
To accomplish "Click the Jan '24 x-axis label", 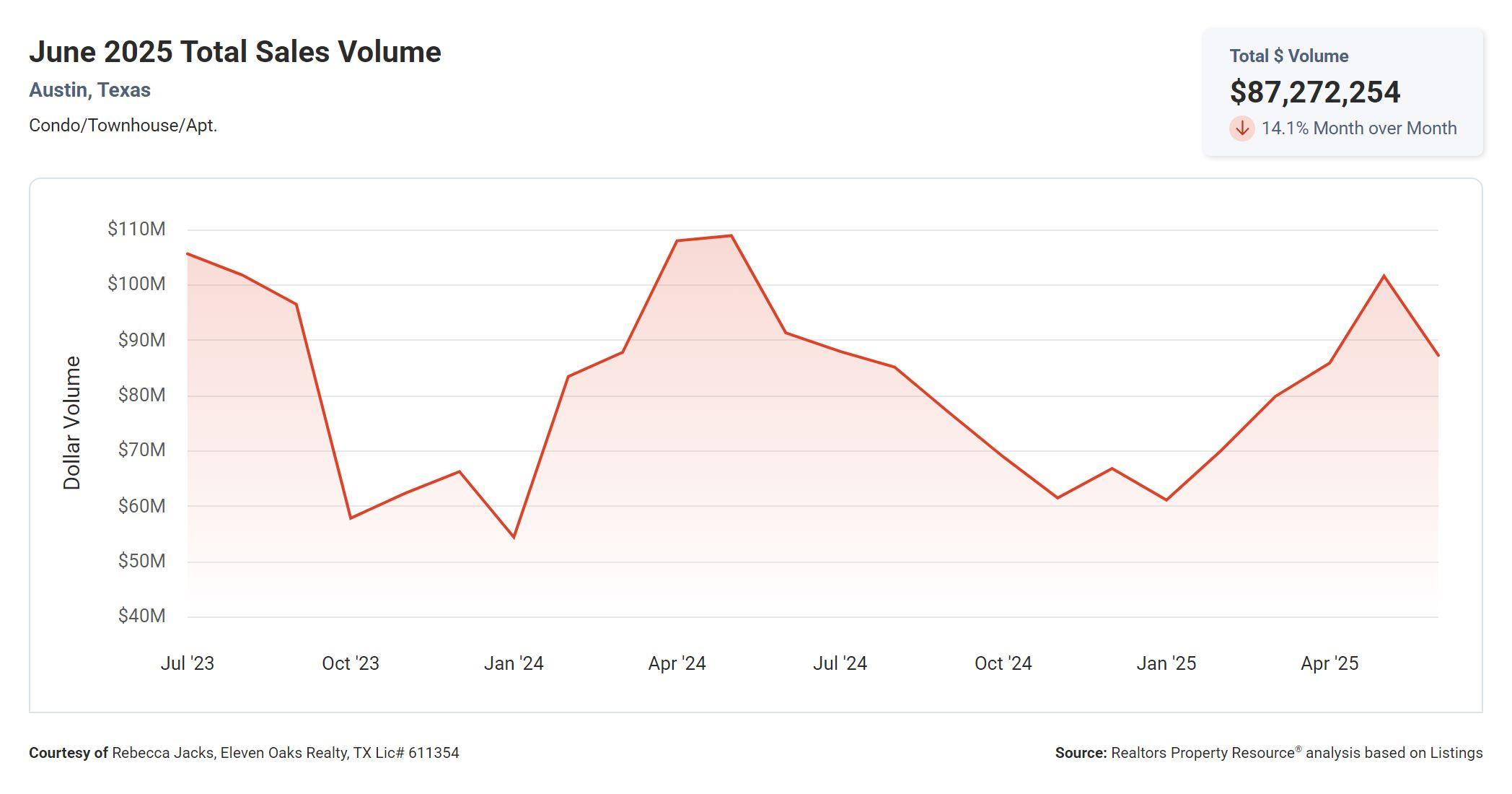I will [x=513, y=663].
